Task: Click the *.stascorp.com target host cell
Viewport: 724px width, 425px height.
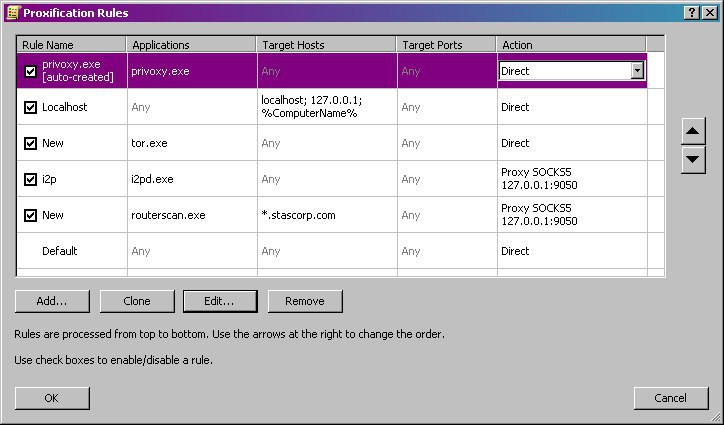Action: pyautogui.click(x=327, y=215)
